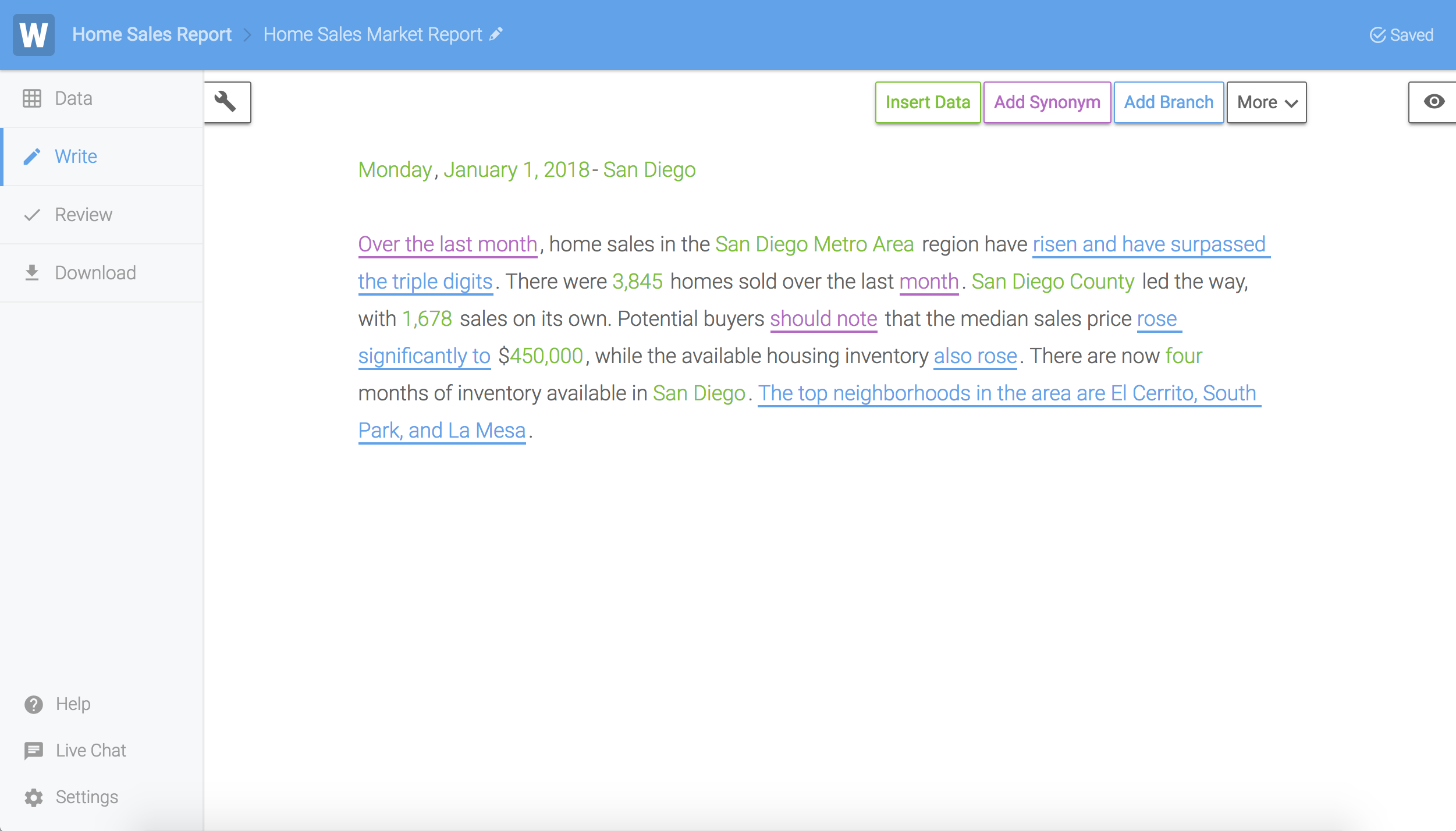Click the W app logo icon
Screen dimensions: 1456x831
[x=34, y=35]
